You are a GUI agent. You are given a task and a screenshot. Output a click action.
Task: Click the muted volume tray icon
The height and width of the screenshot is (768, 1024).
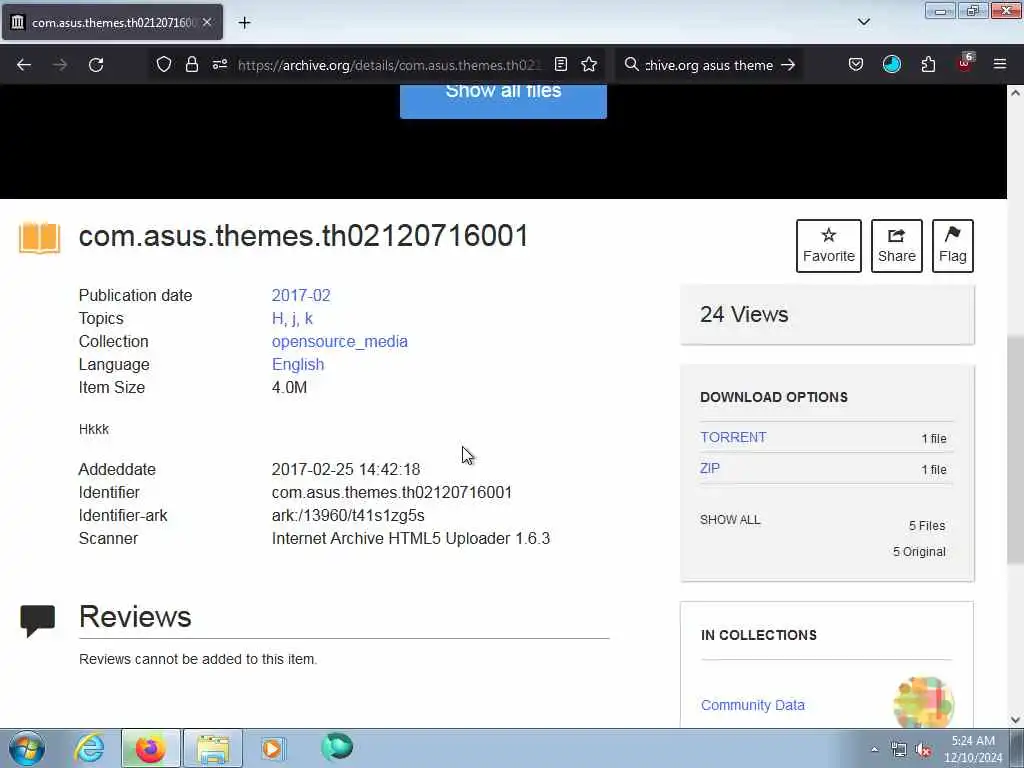click(923, 750)
